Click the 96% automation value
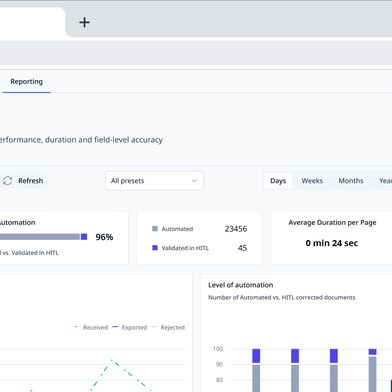This screenshot has height=392, width=392. [104, 237]
